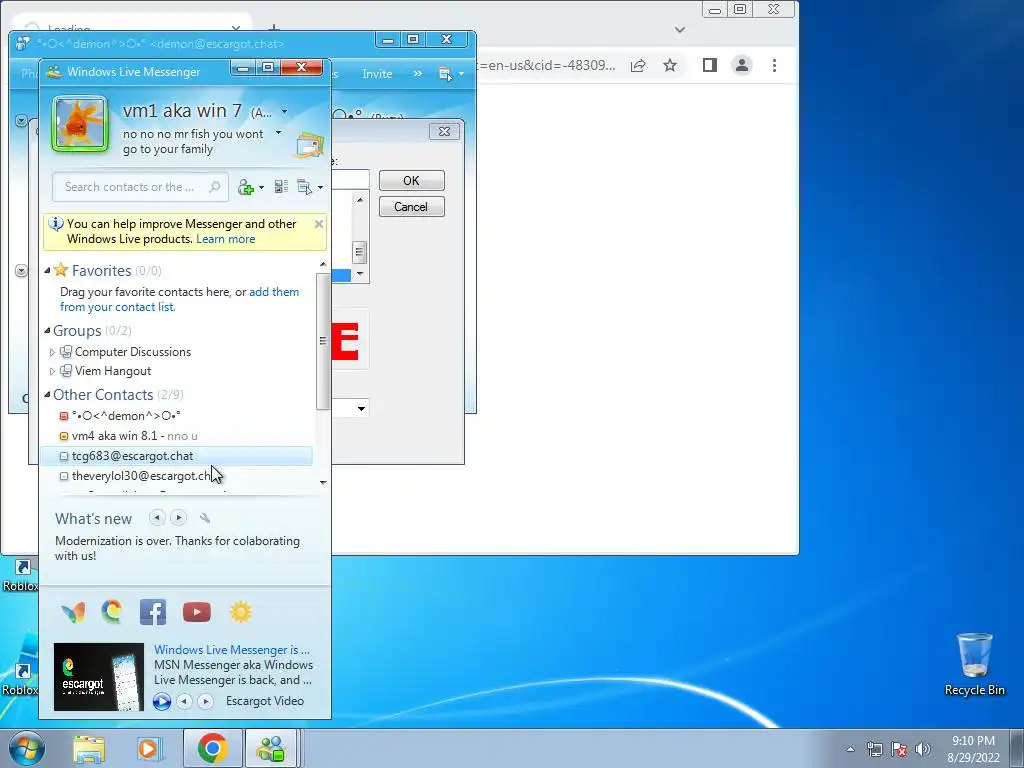Open the personal message dropdown arrow
The image size is (1024, 768).
tap(278, 133)
